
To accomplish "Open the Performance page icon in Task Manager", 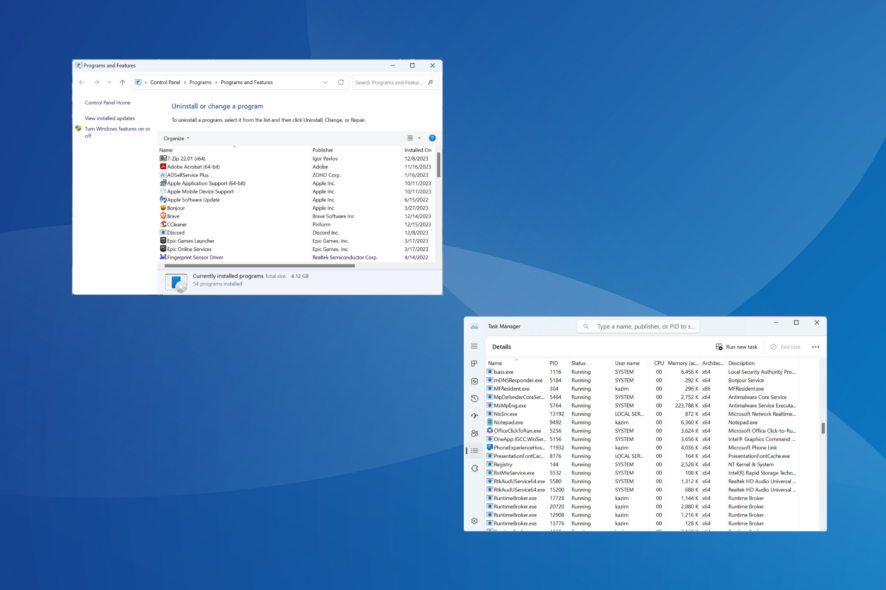I will click(x=474, y=381).
